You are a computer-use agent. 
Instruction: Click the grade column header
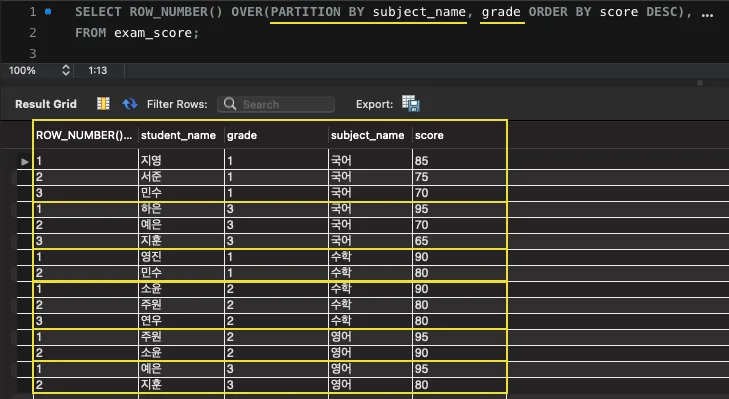click(x=276, y=135)
